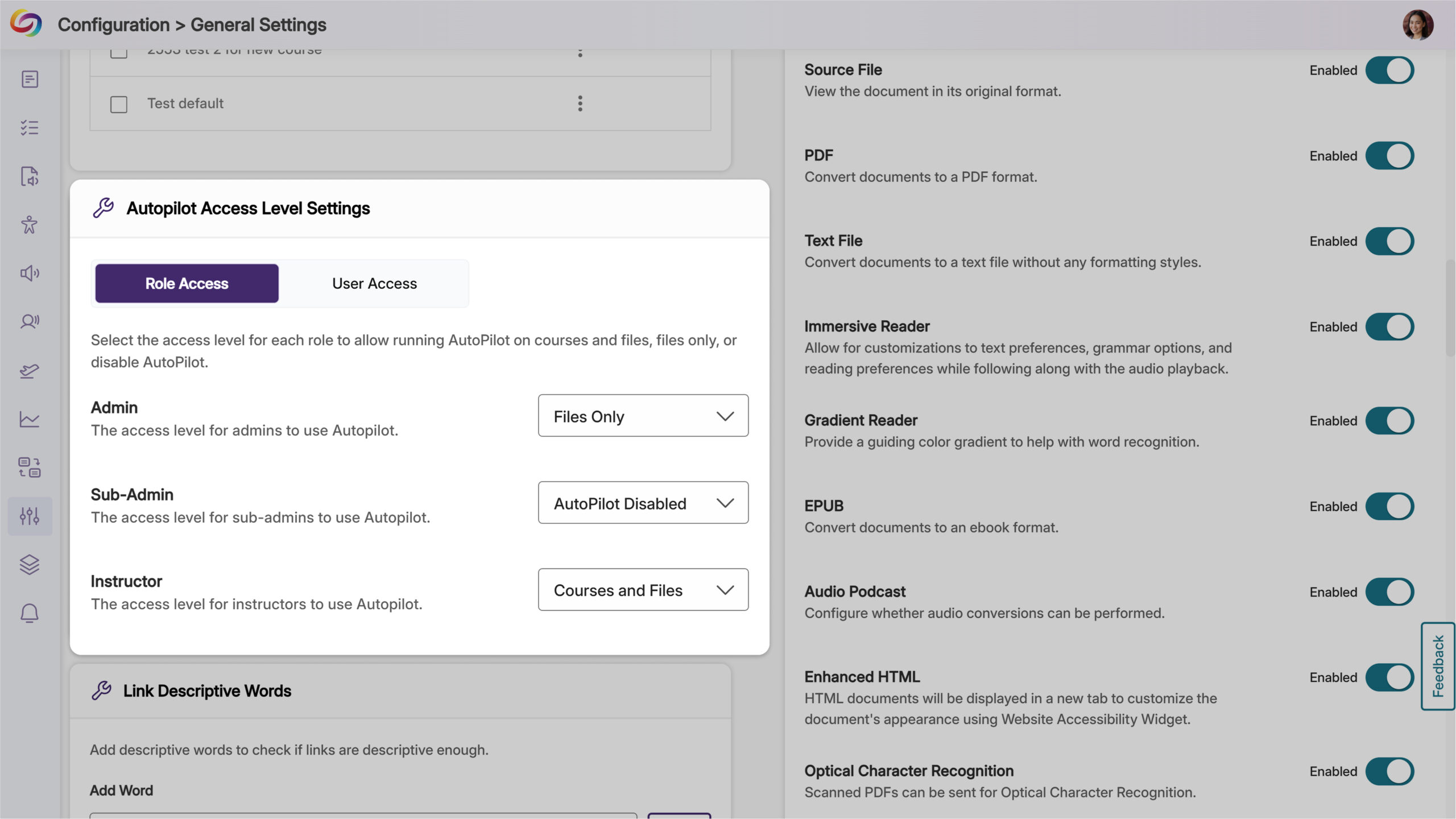Click the airplane autopilot icon in sidebar

(30, 371)
